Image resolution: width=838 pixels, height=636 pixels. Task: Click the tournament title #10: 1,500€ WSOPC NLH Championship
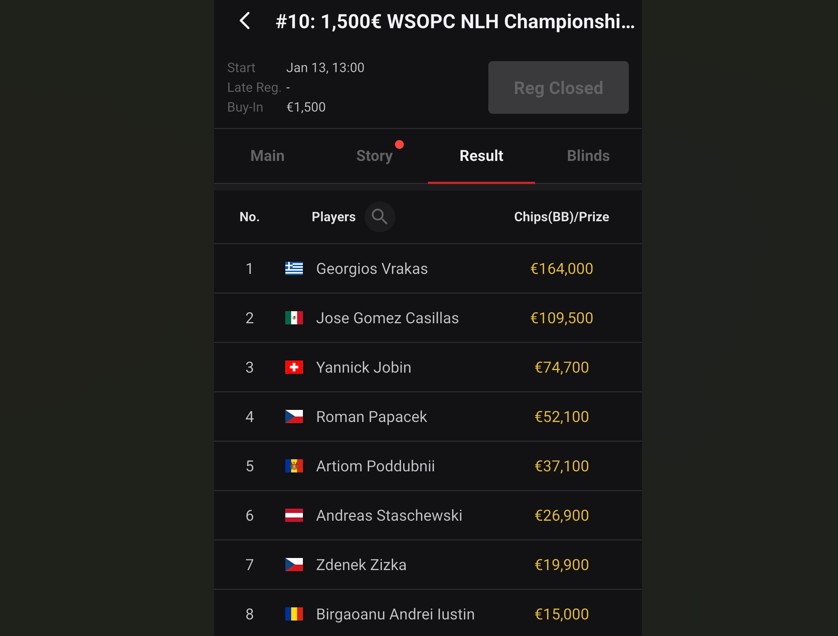click(x=455, y=20)
